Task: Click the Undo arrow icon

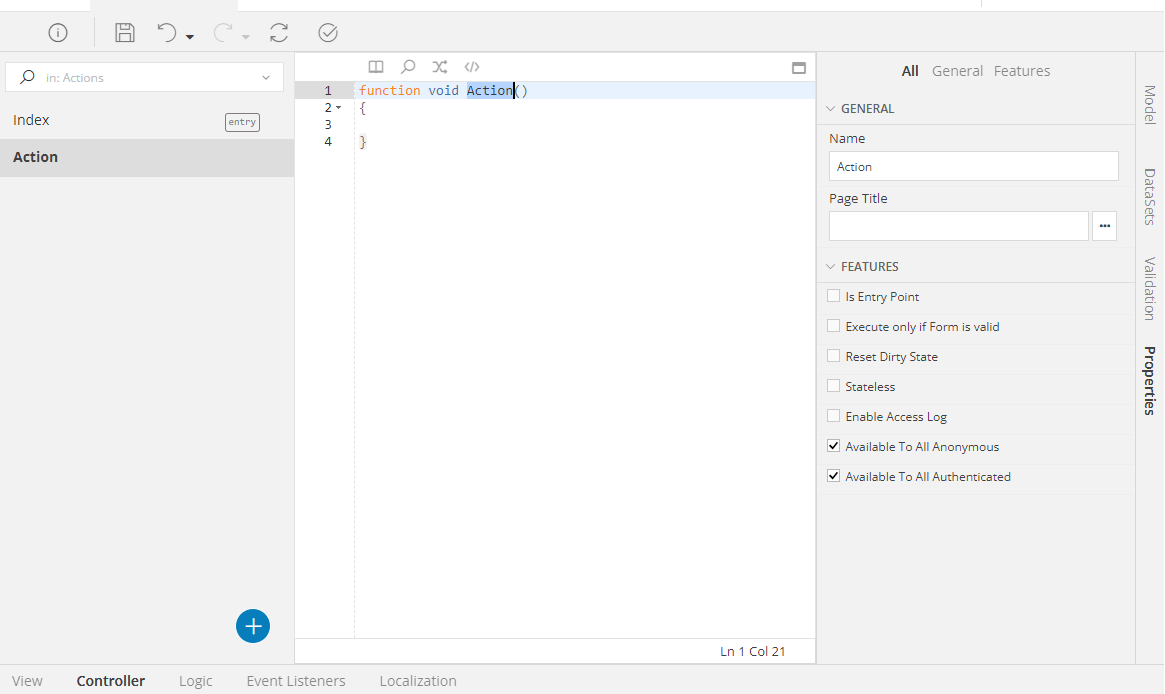Action: (x=167, y=33)
